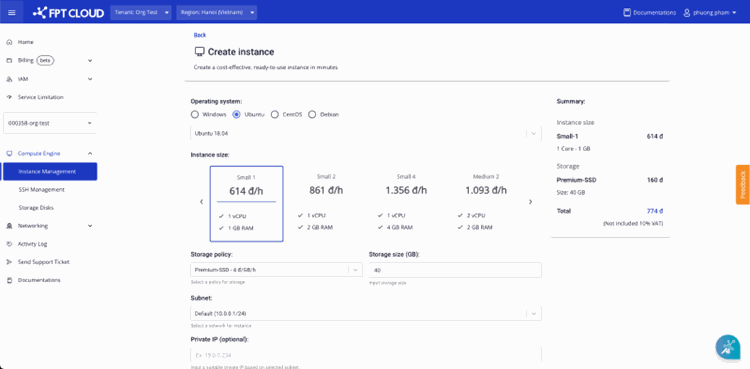The image size is (750, 369).
Task: Click the (Not included 10% VAT) note
Action: pos(633,224)
